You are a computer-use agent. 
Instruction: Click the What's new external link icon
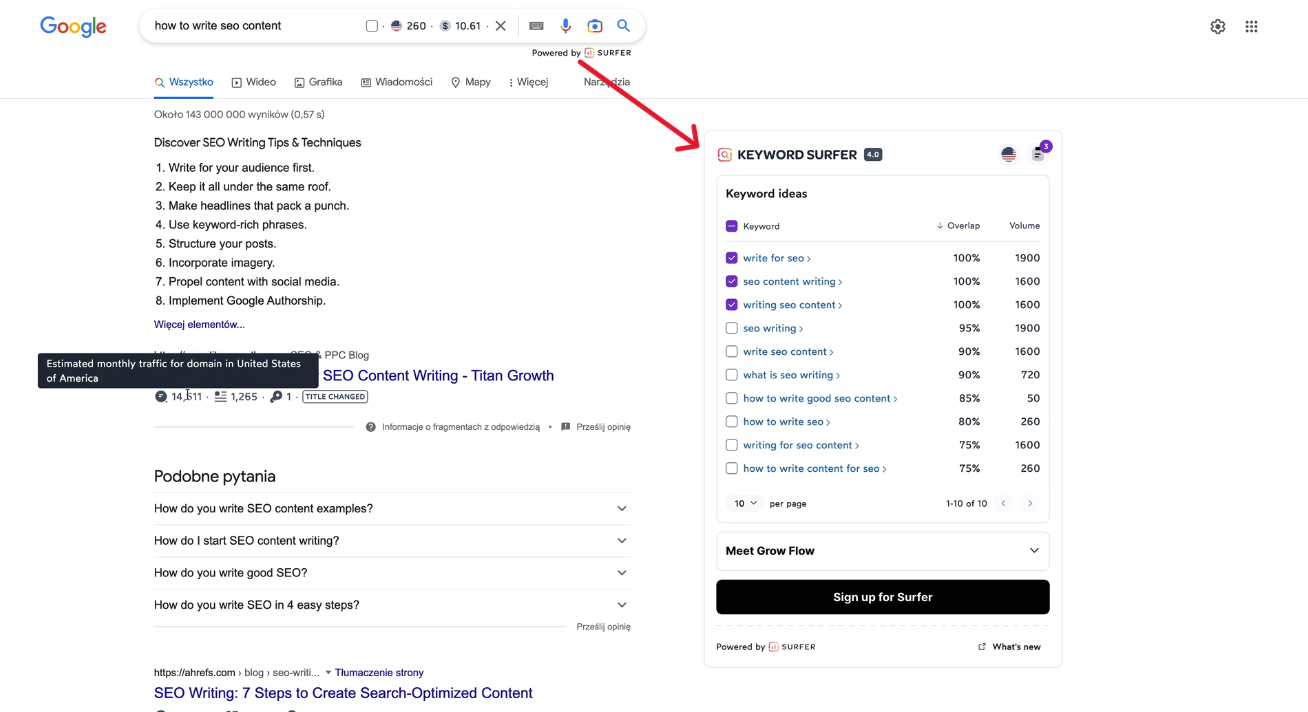[x=982, y=647]
